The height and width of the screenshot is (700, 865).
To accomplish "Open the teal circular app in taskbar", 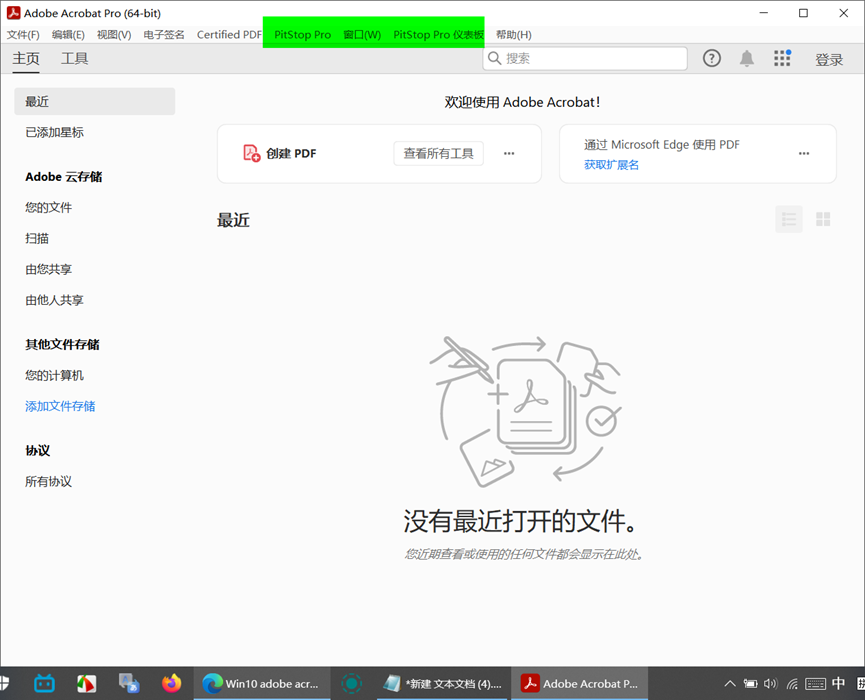I will tap(351, 684).
